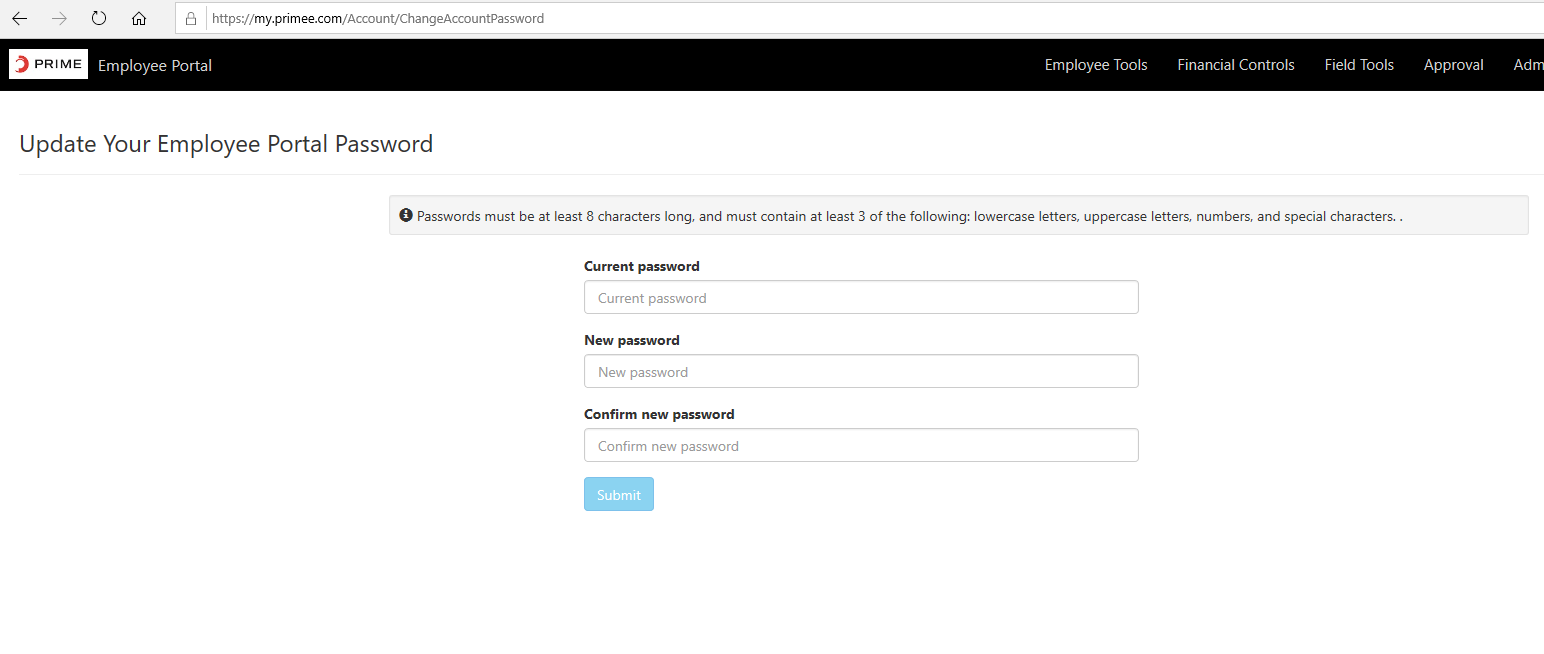Go to the browser home page icon
The width and height of the screenshot is (1544, 654).
point(139,19)
